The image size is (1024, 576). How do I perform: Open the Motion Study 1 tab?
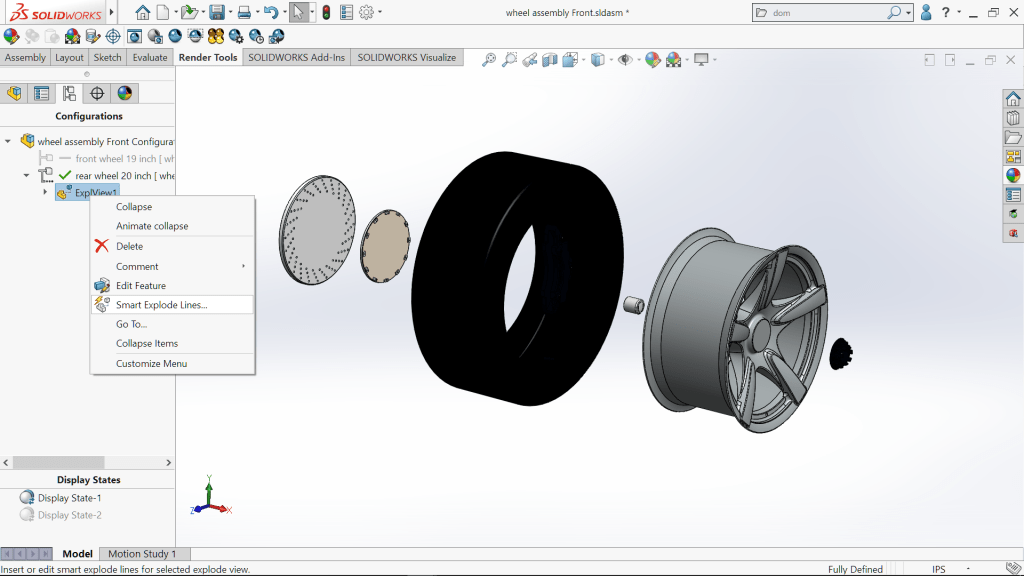click(x=141, y=554)
